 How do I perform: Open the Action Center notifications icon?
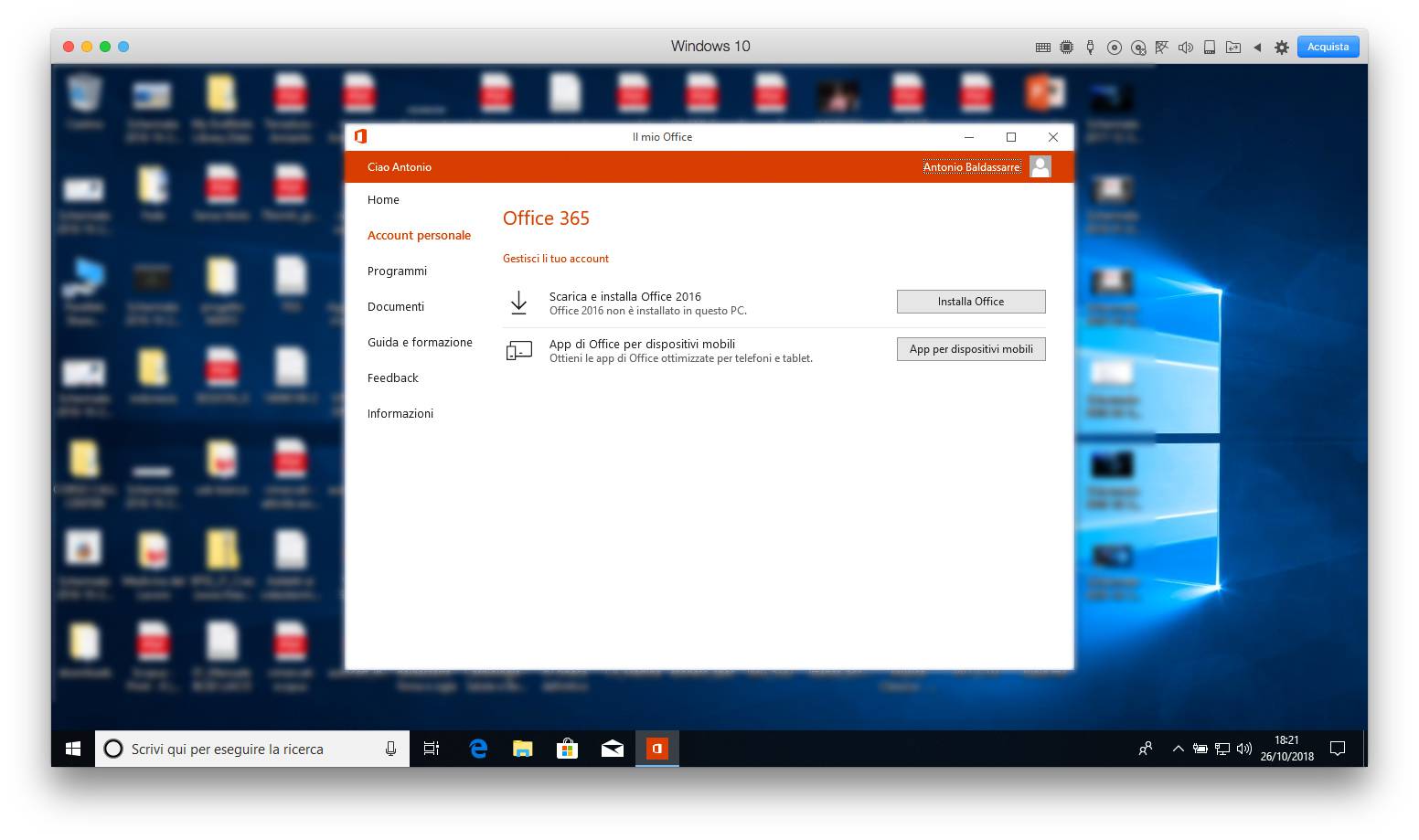pos(1338,750)
